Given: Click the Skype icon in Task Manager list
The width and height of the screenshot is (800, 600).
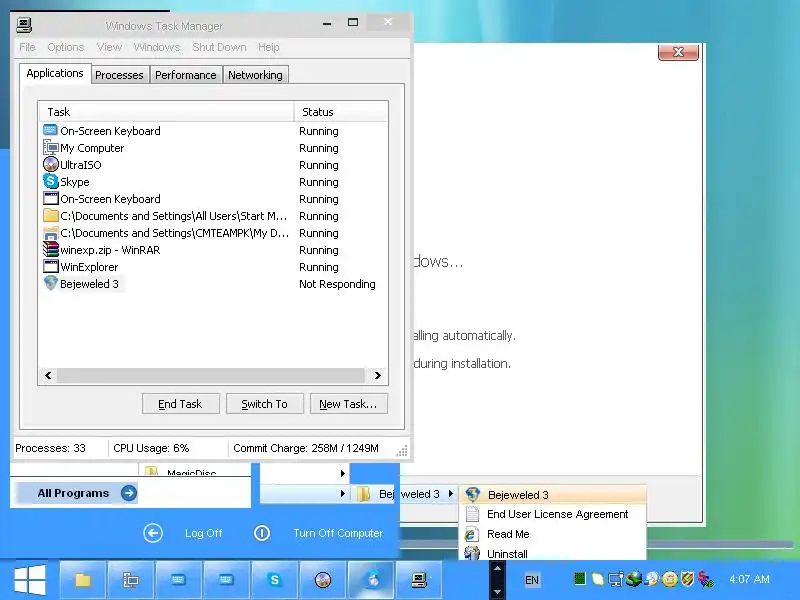Looking at the screenshot, I should (51, 182).
